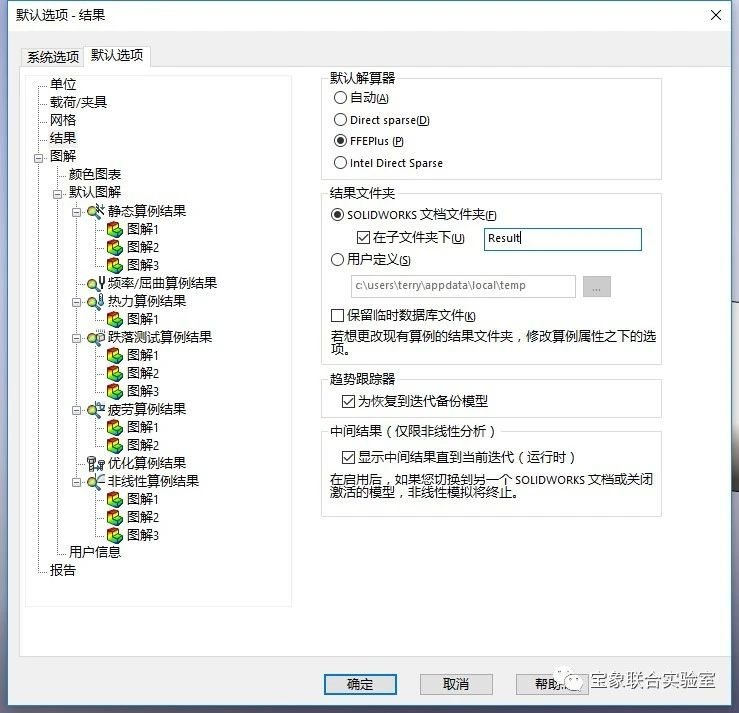Click the 非线性算例结果 study icon
Screen dimensions: 739x713
(96, 482)
